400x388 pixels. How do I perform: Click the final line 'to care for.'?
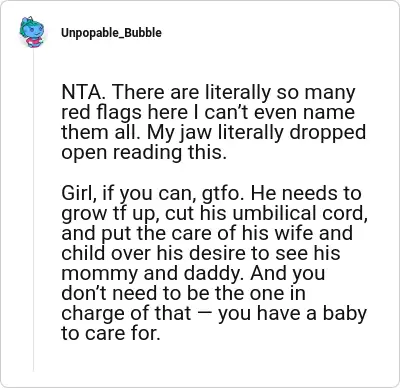111,333
